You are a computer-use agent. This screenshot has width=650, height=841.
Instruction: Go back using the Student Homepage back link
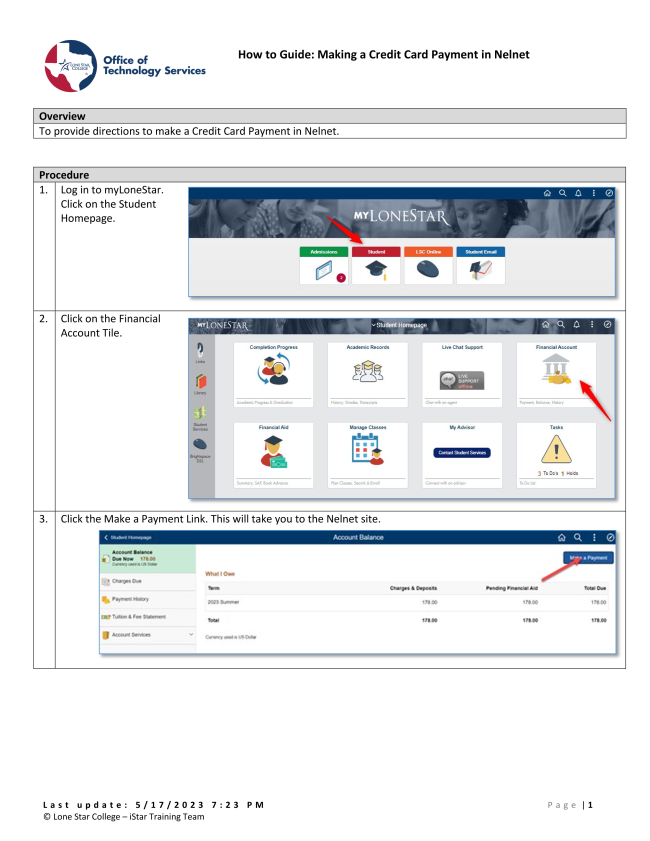pos(128,537)
